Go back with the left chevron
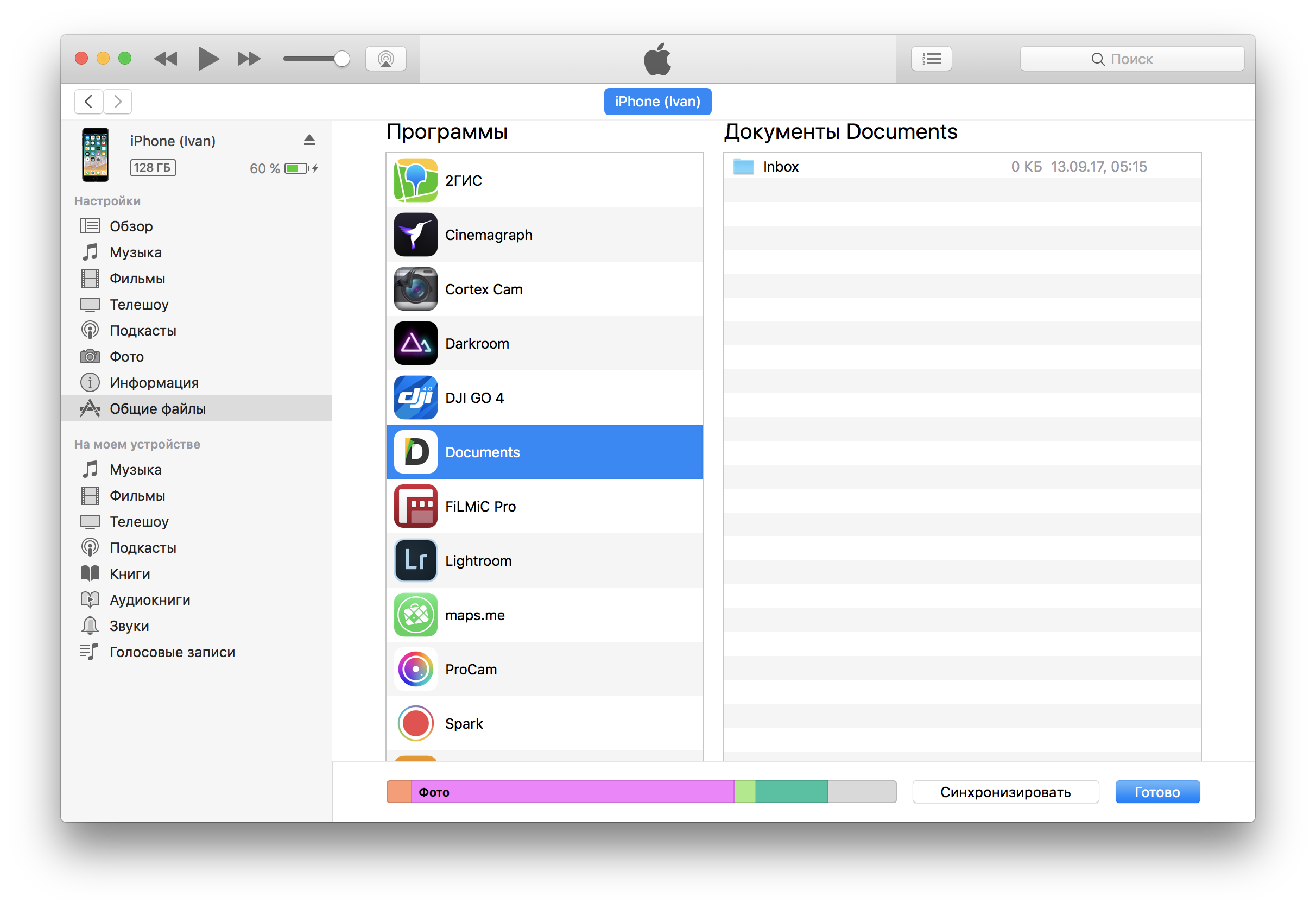 [88, 102]
